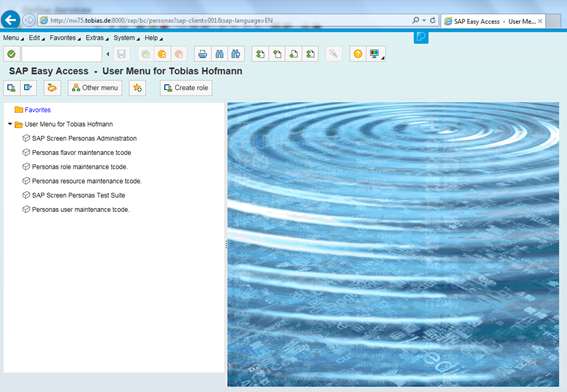
Task: Close the SAP Easy Access browser tab
Action: point(540,21)
